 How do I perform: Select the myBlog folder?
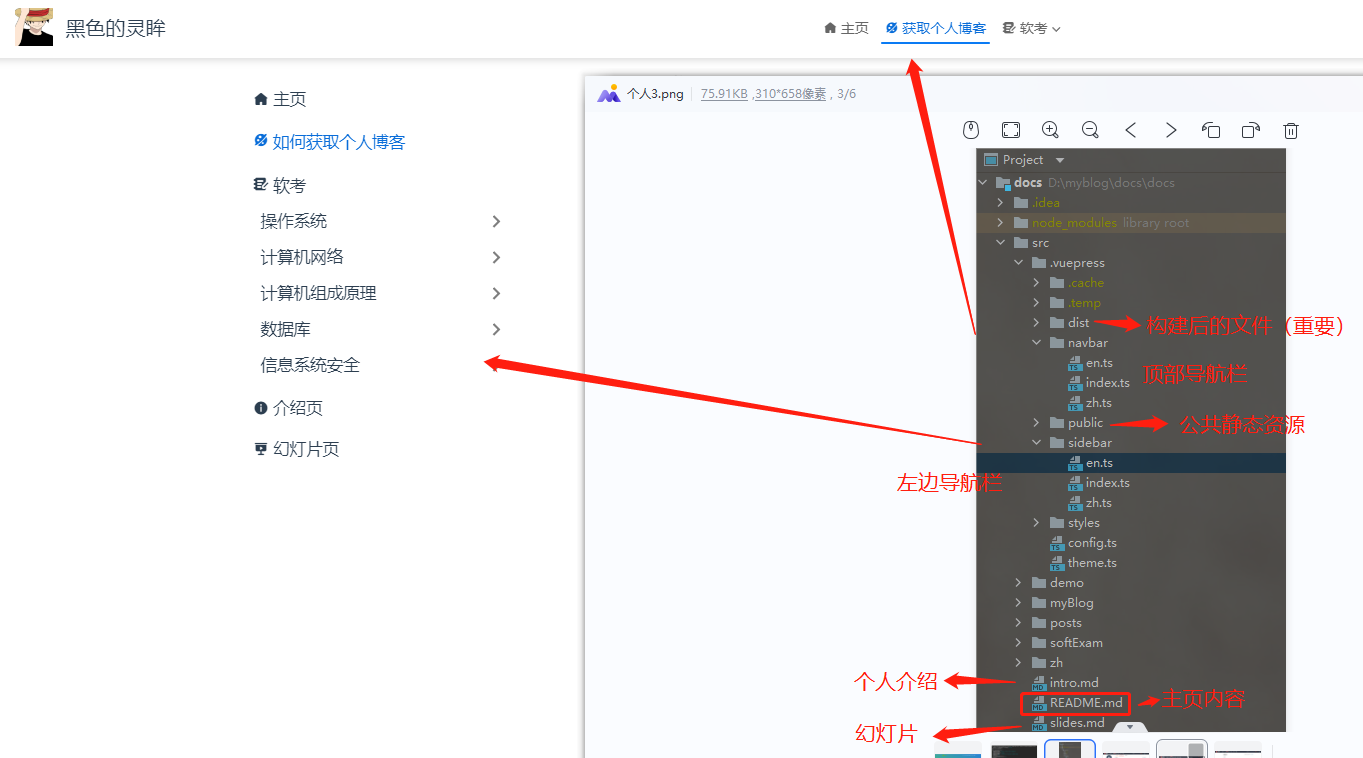[x=1062, y=603]
